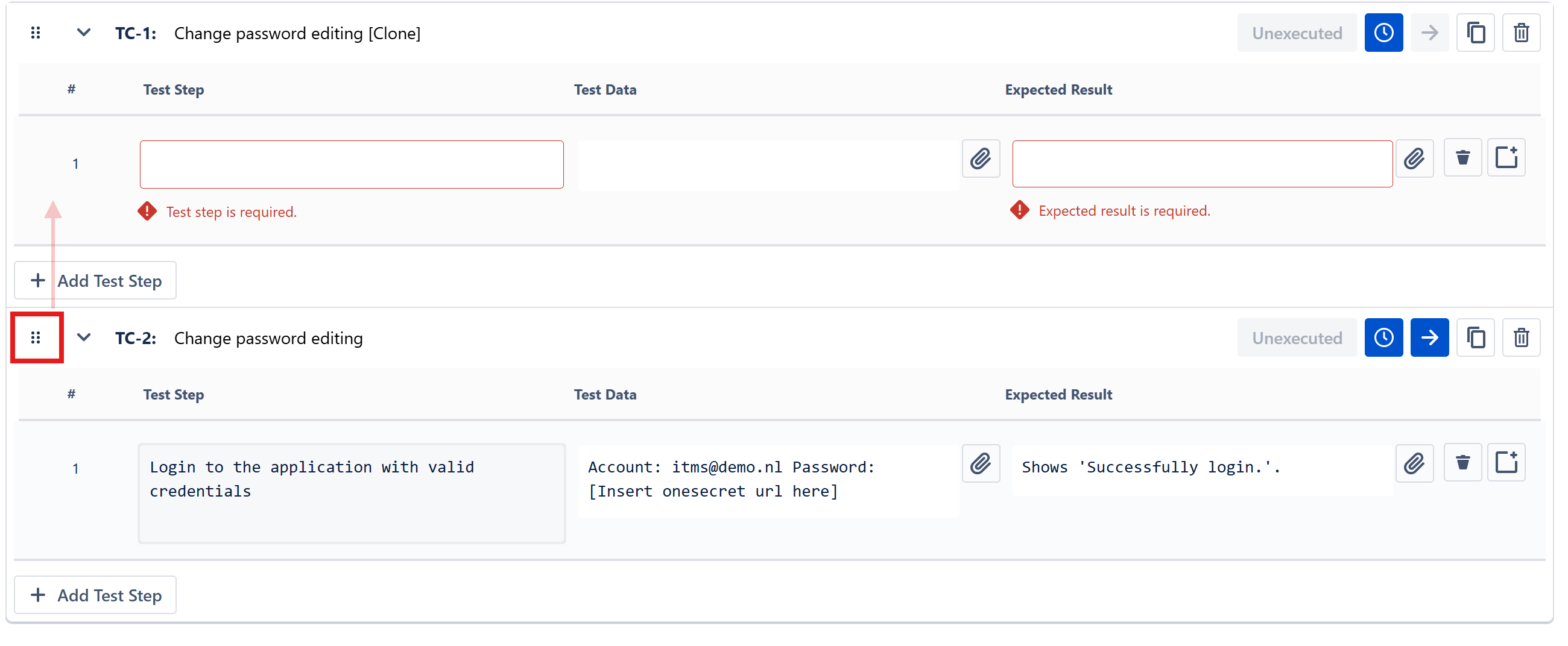
Task: Open execution history clock for TC-1
Action: (x=1383, y=33)
